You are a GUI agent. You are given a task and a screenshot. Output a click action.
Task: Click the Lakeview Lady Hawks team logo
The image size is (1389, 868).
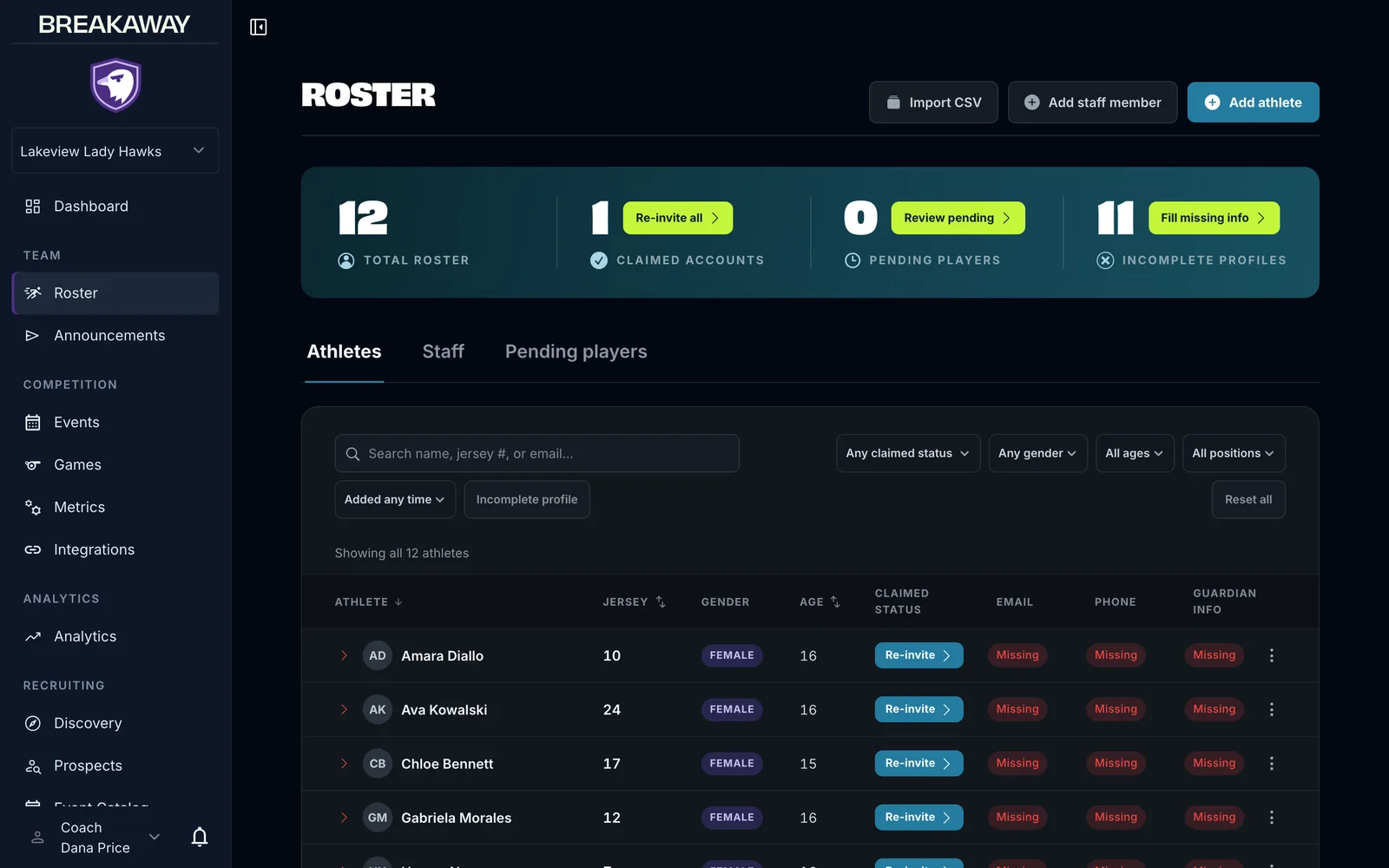pyautogui.click(x=115, y=85)
